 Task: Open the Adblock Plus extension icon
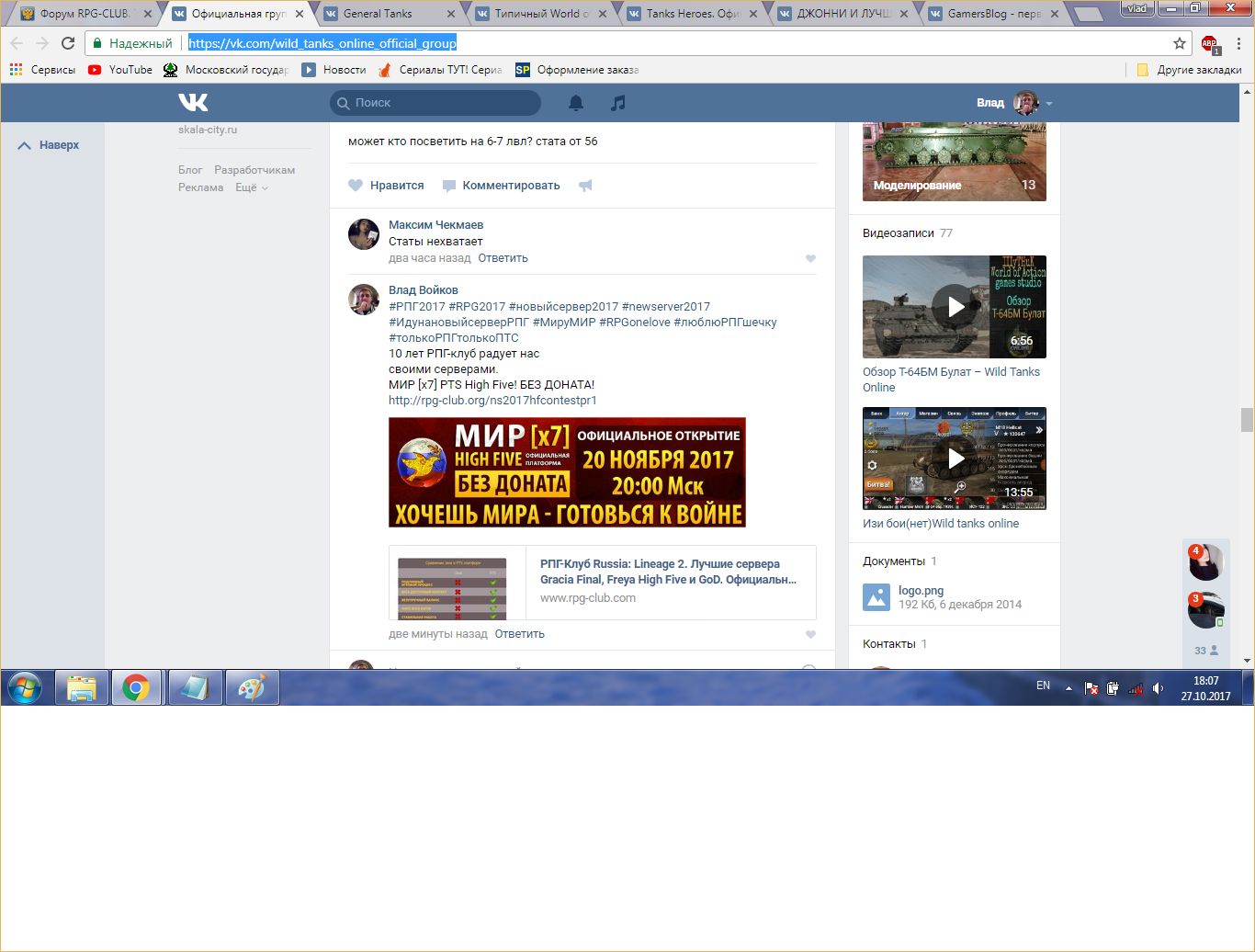(x=1210, y=44)
